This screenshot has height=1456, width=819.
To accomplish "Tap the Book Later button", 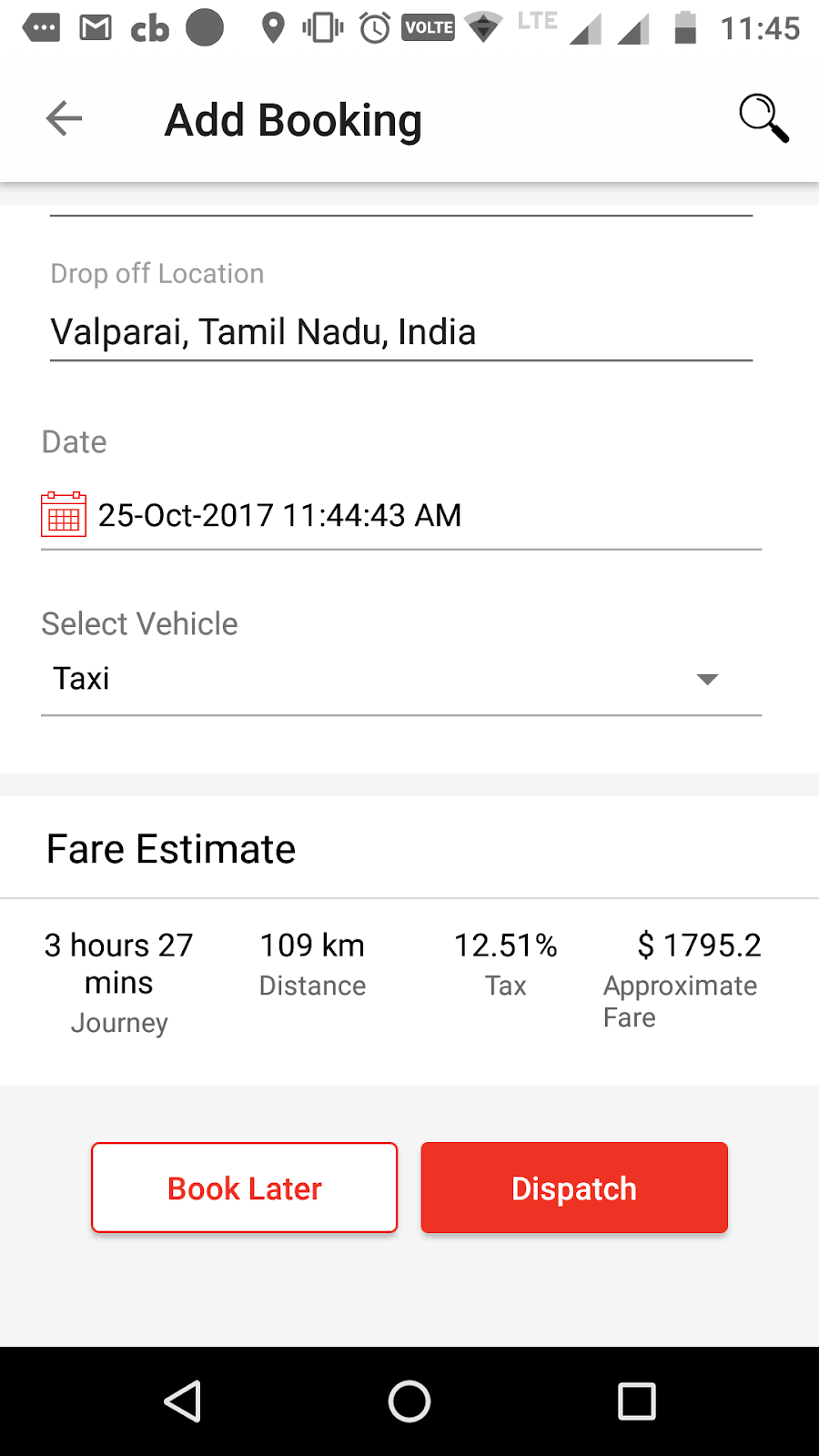I will [245, 1188].
